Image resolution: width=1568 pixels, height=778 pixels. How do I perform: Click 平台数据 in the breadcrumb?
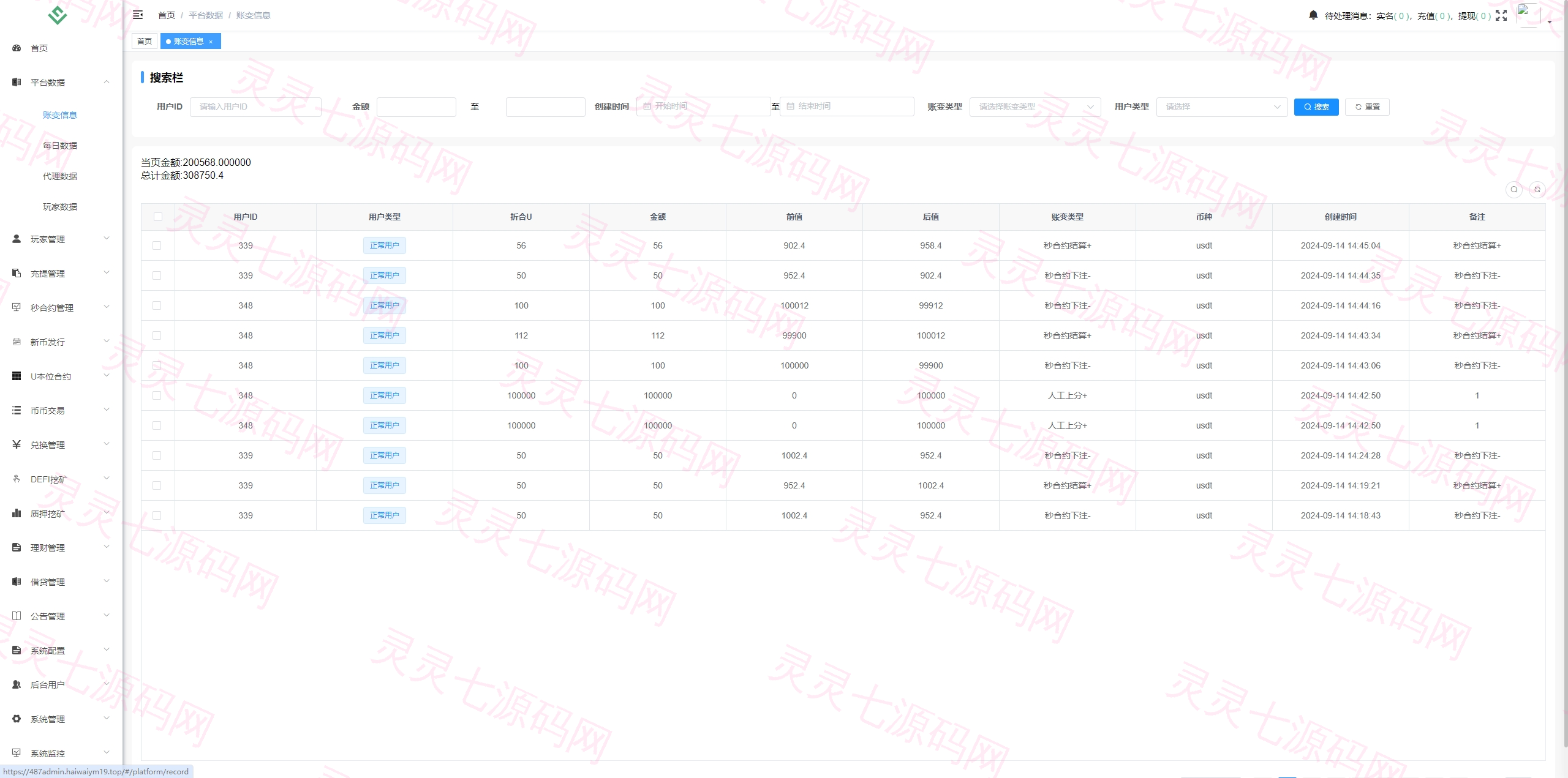[206, 15]
